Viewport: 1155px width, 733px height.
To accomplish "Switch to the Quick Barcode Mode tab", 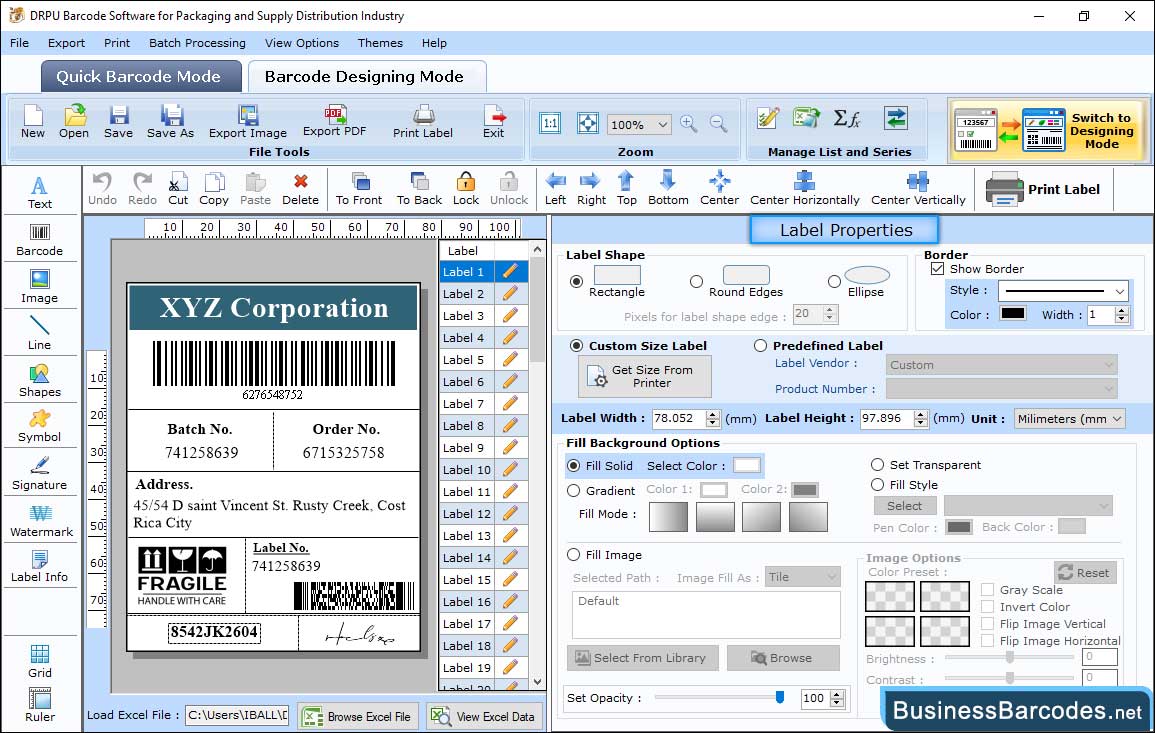I will click(x=139, y=77).
